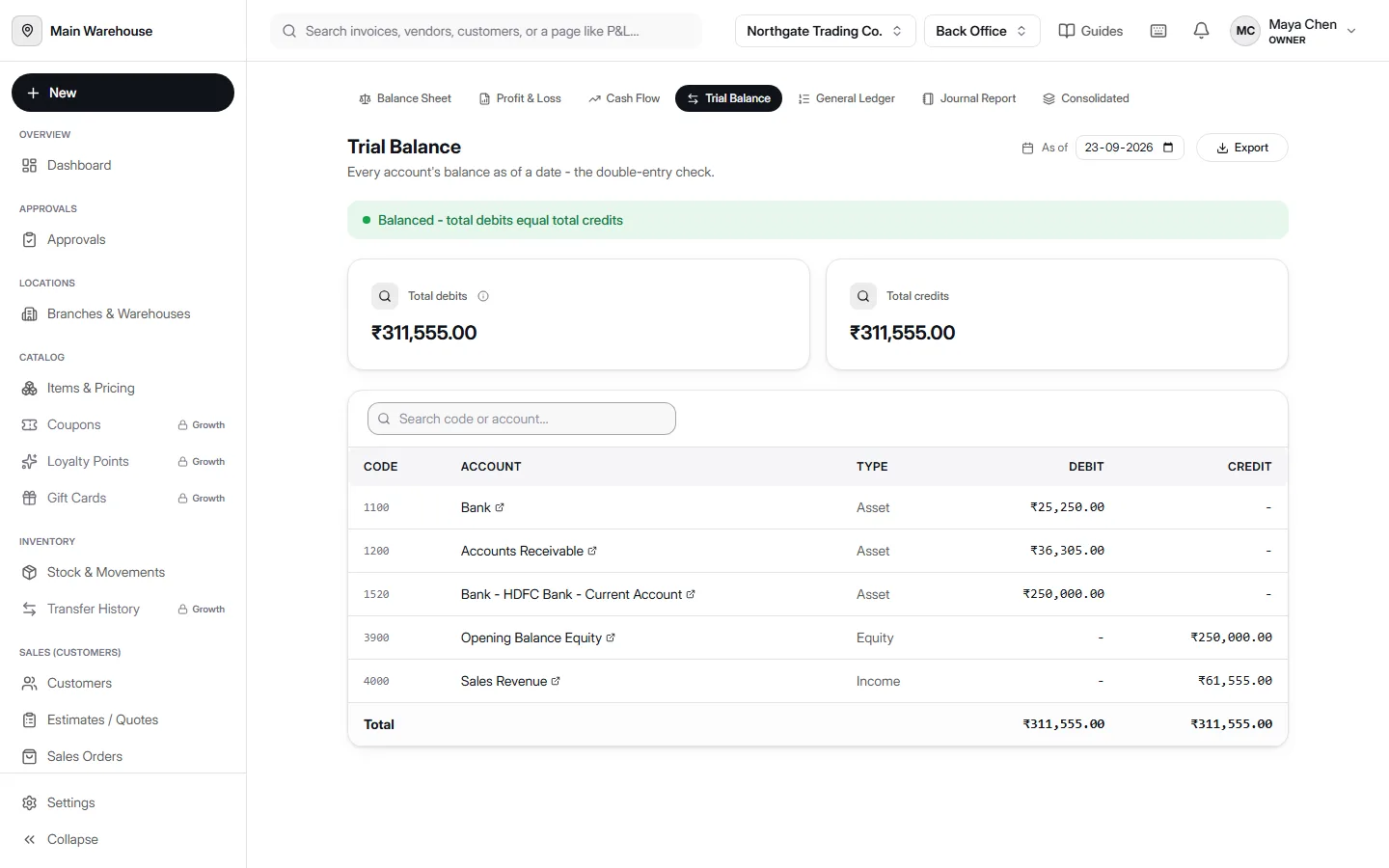The width and height of the screenshot is (1389, 868).
Task: Click the New button
Action: coord(123,93)
